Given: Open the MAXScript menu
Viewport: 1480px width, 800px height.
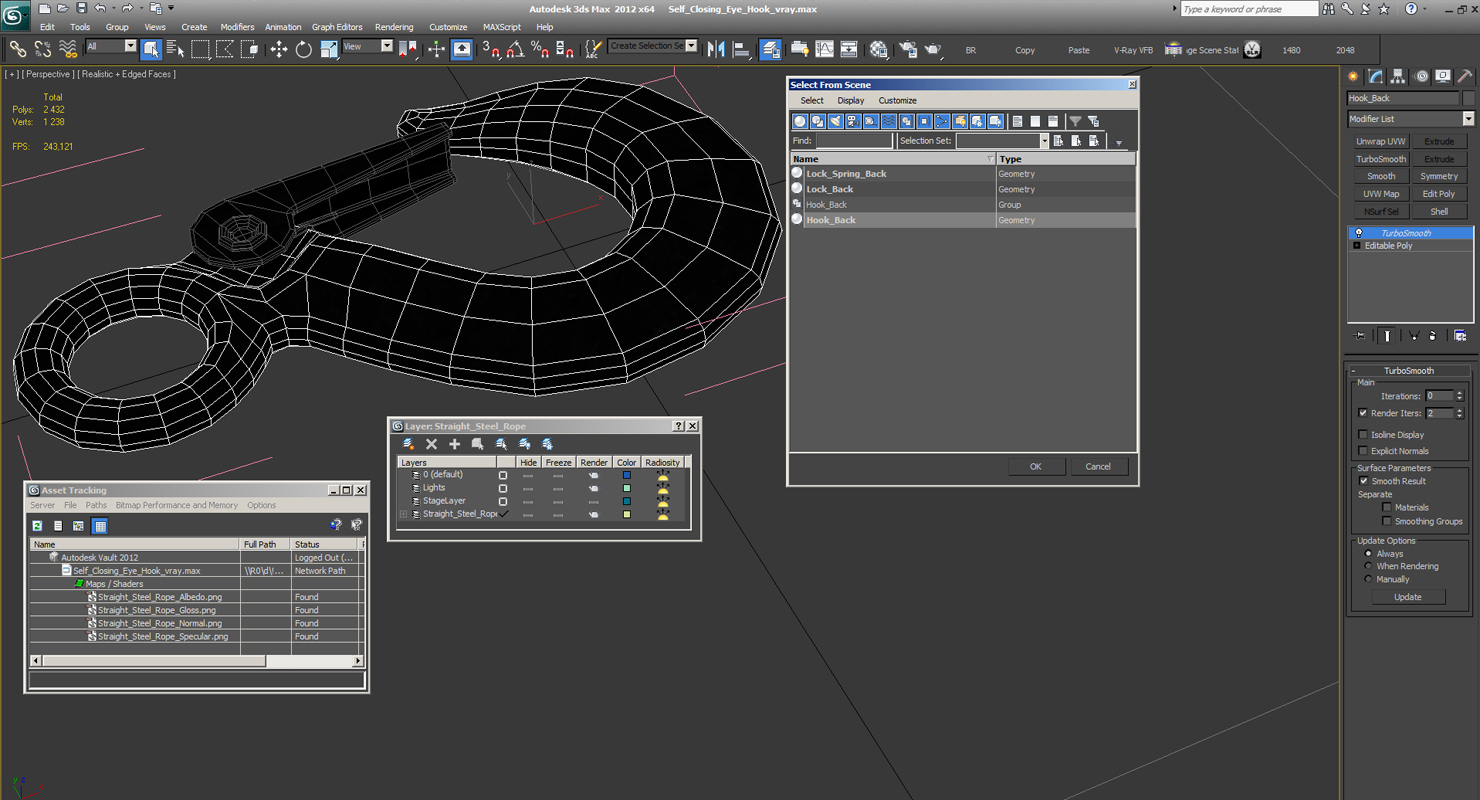Looking at the screenshot, I should (x=502, y=27).
